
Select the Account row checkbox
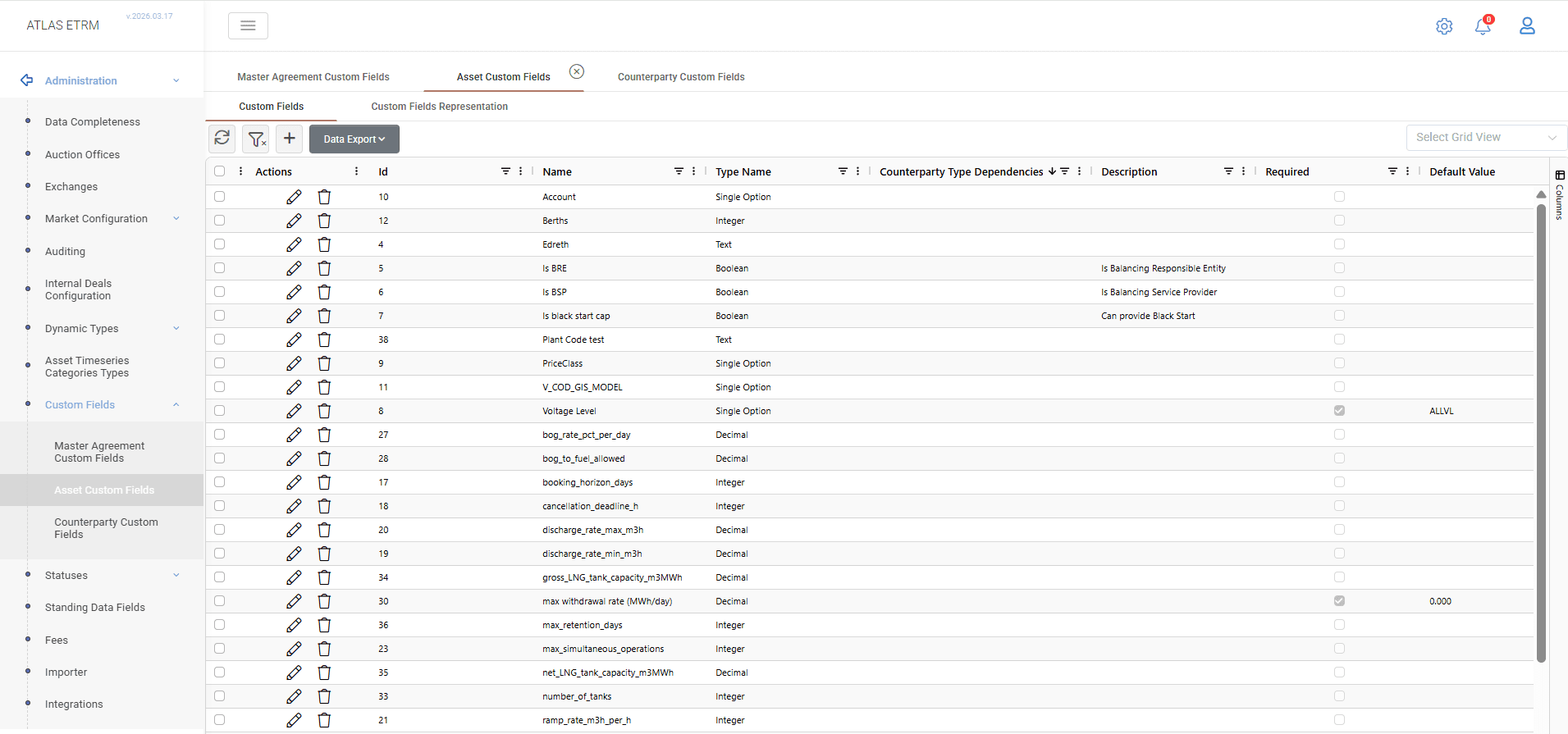219,197
